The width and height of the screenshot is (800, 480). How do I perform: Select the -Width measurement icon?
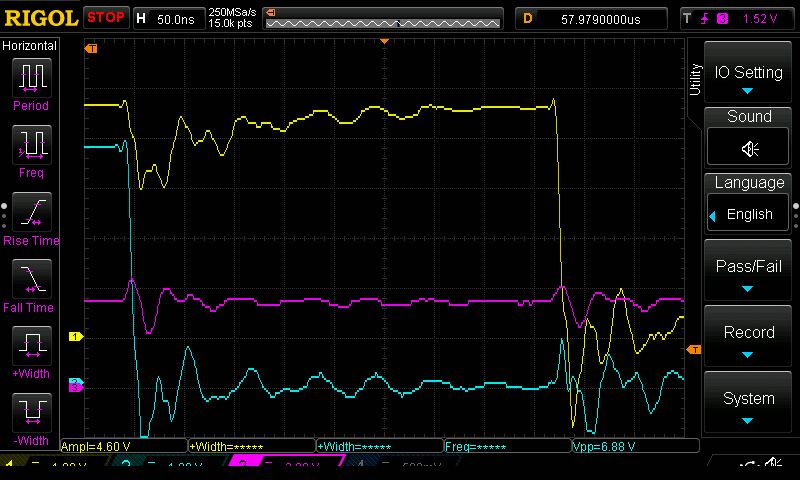coord(32,413)
